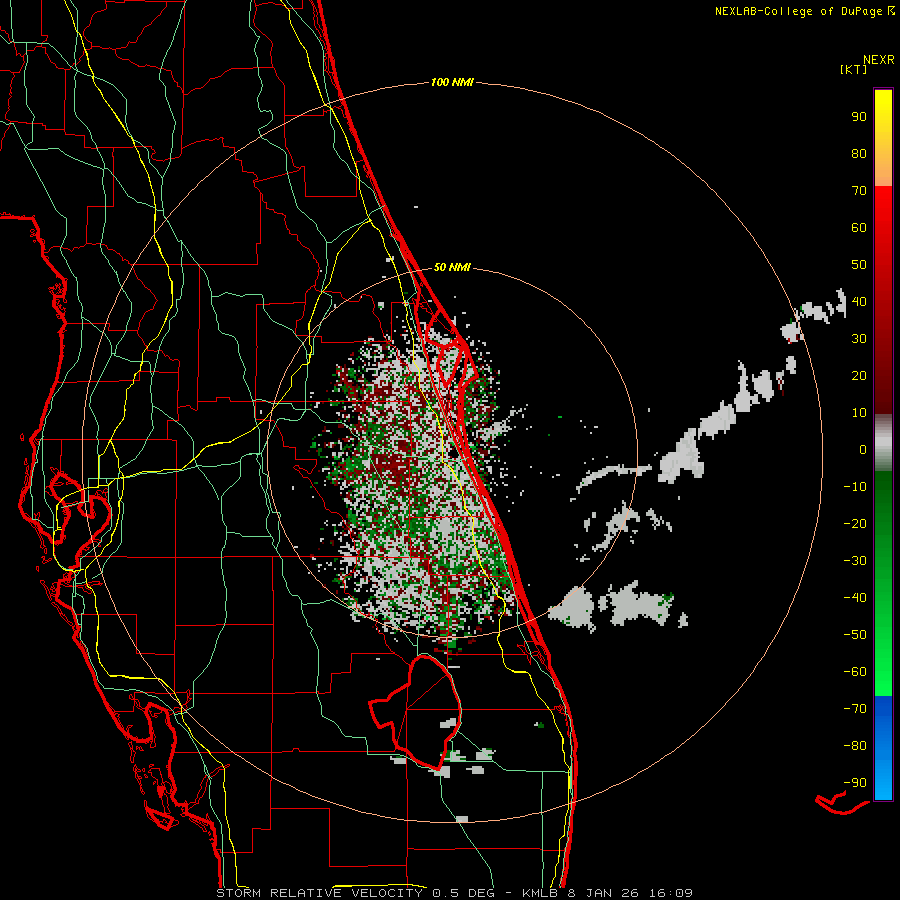This screenshot has height=900, width=900.
Task: Click the -40 value on the velocity scale
Action: coord(855,598)
